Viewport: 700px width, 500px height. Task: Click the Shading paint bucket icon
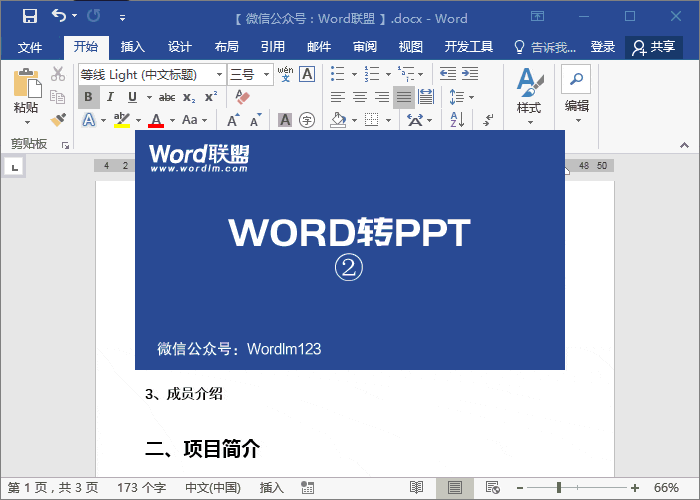[x=338, y=120]
